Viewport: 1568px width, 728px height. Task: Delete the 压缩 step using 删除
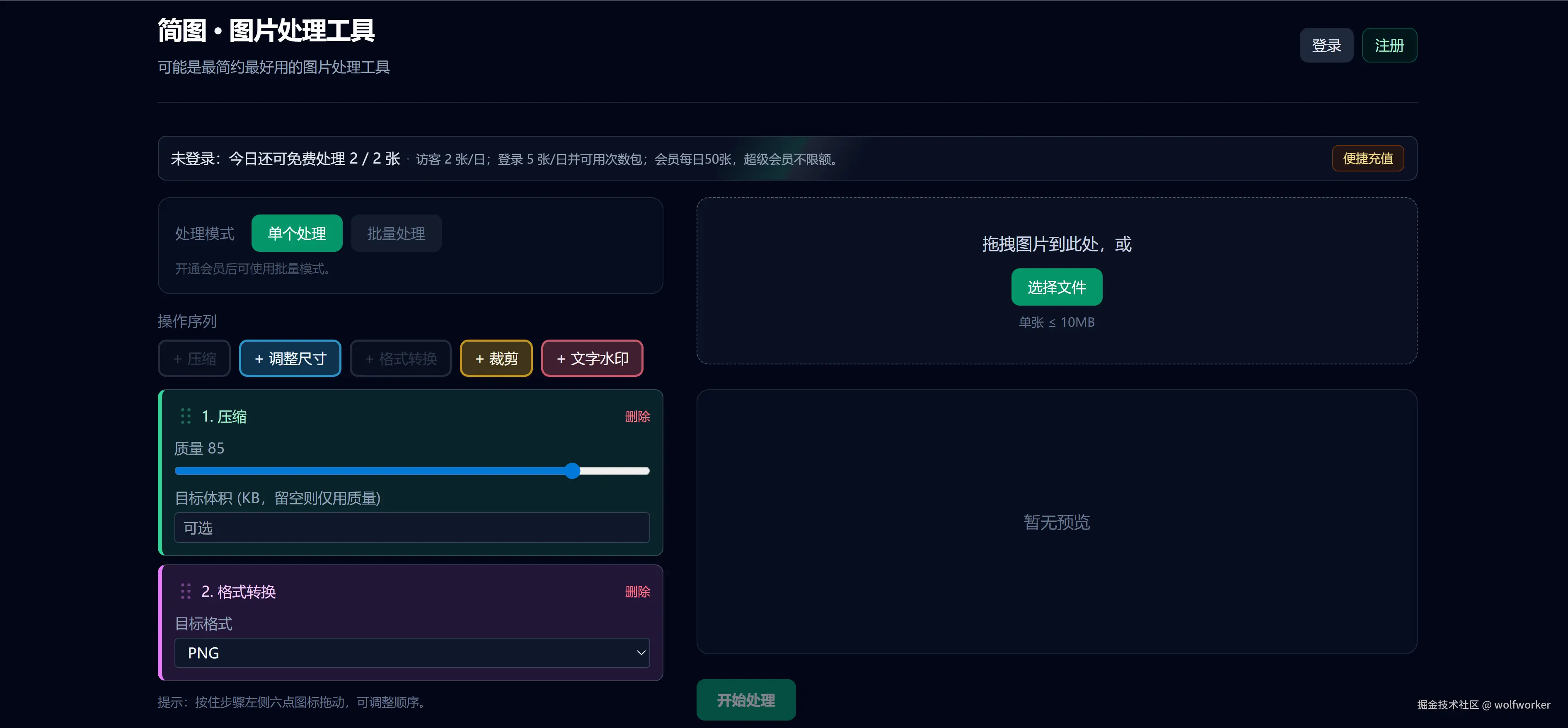tap(637, 417)
